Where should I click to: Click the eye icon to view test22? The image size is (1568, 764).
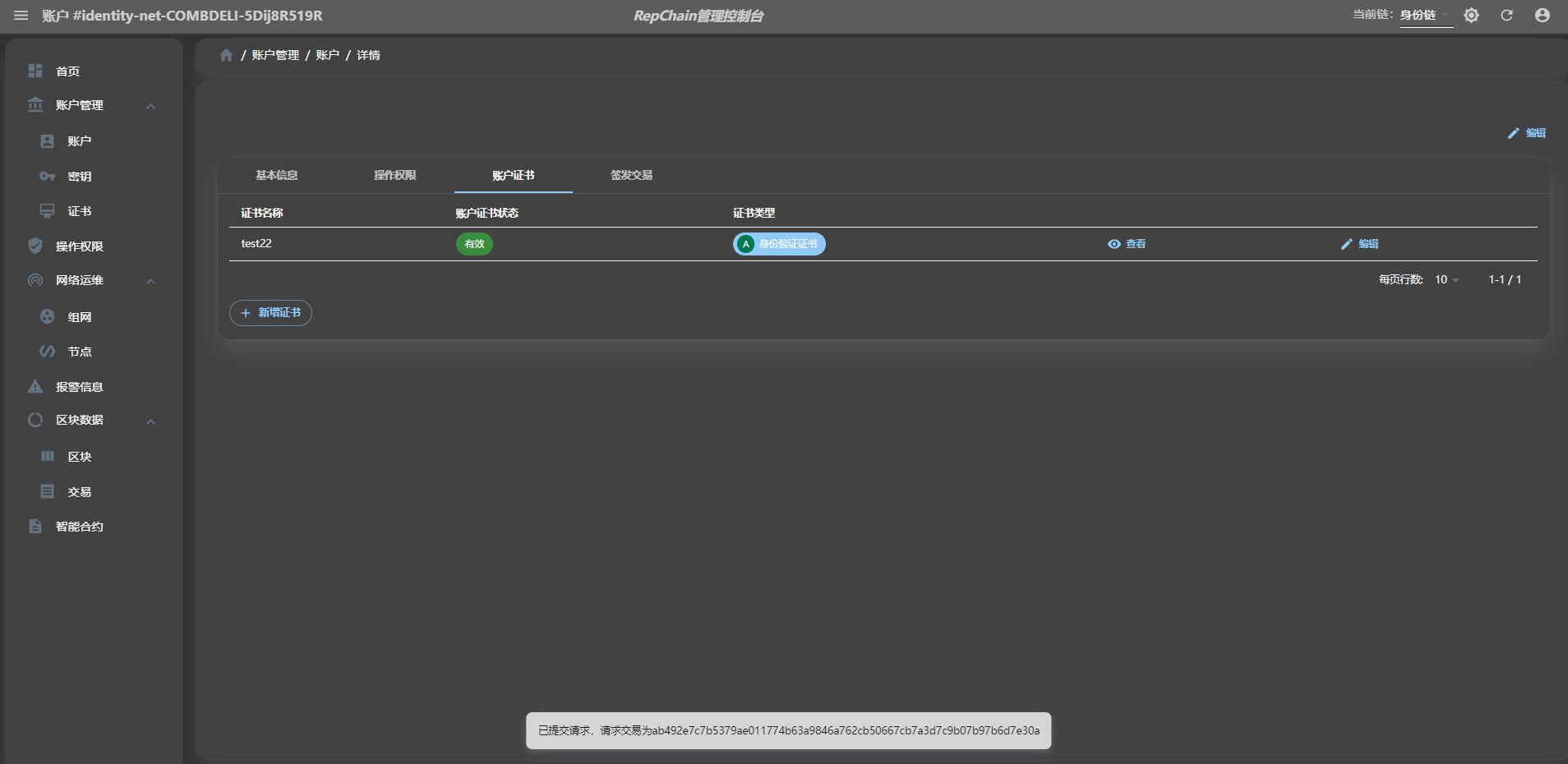1114,244
